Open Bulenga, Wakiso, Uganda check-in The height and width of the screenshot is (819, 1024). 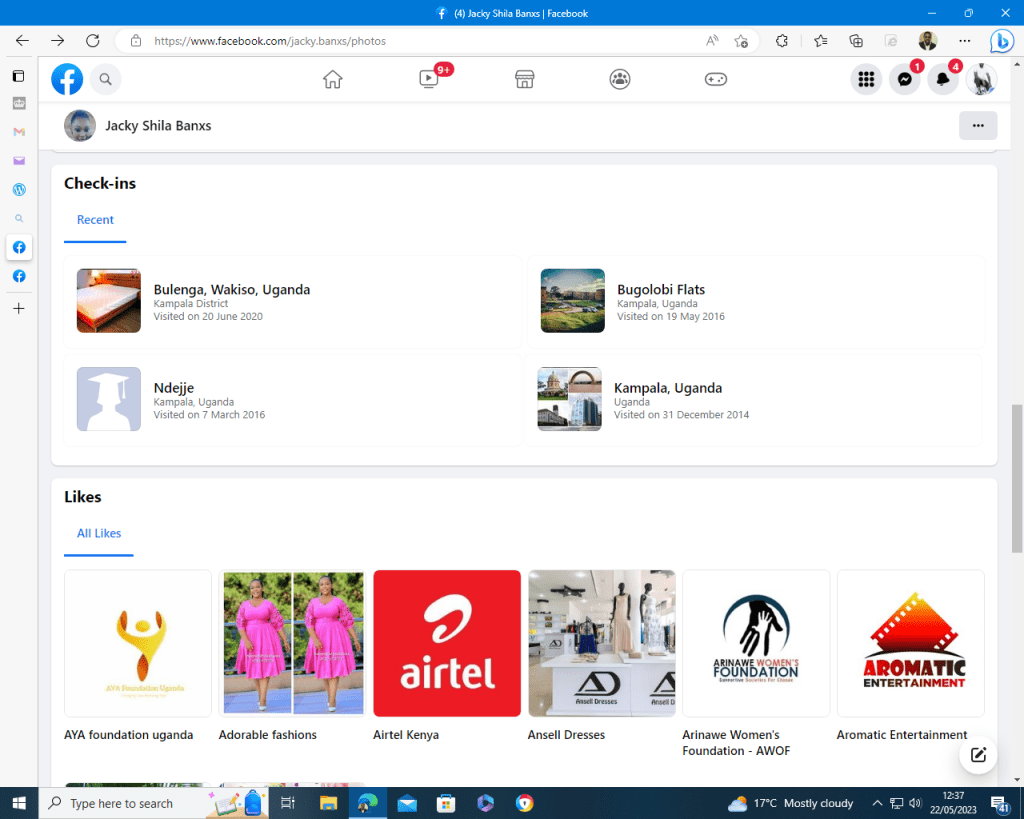(x=231, y=290)
